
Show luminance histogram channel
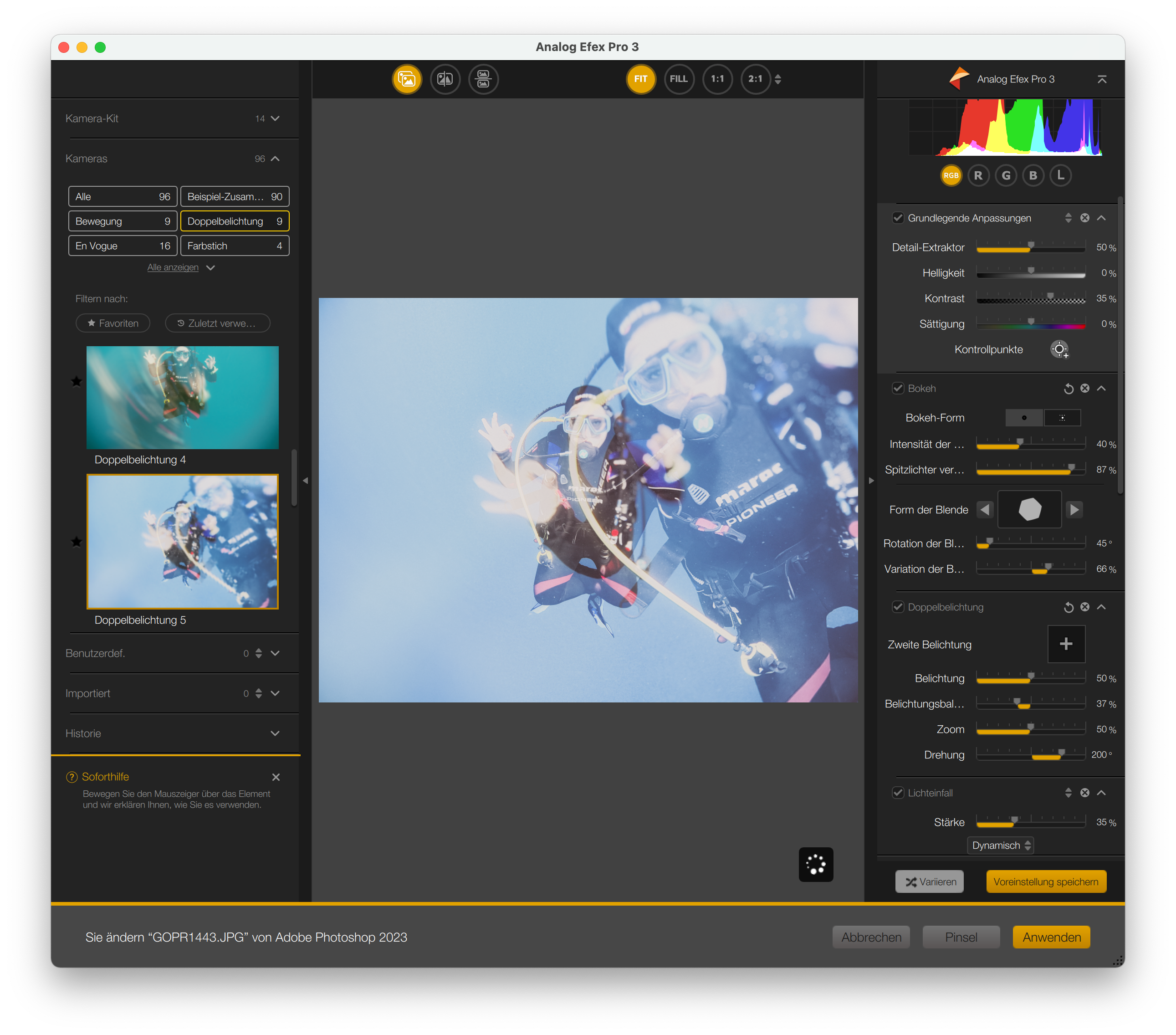coord(1060,175)
